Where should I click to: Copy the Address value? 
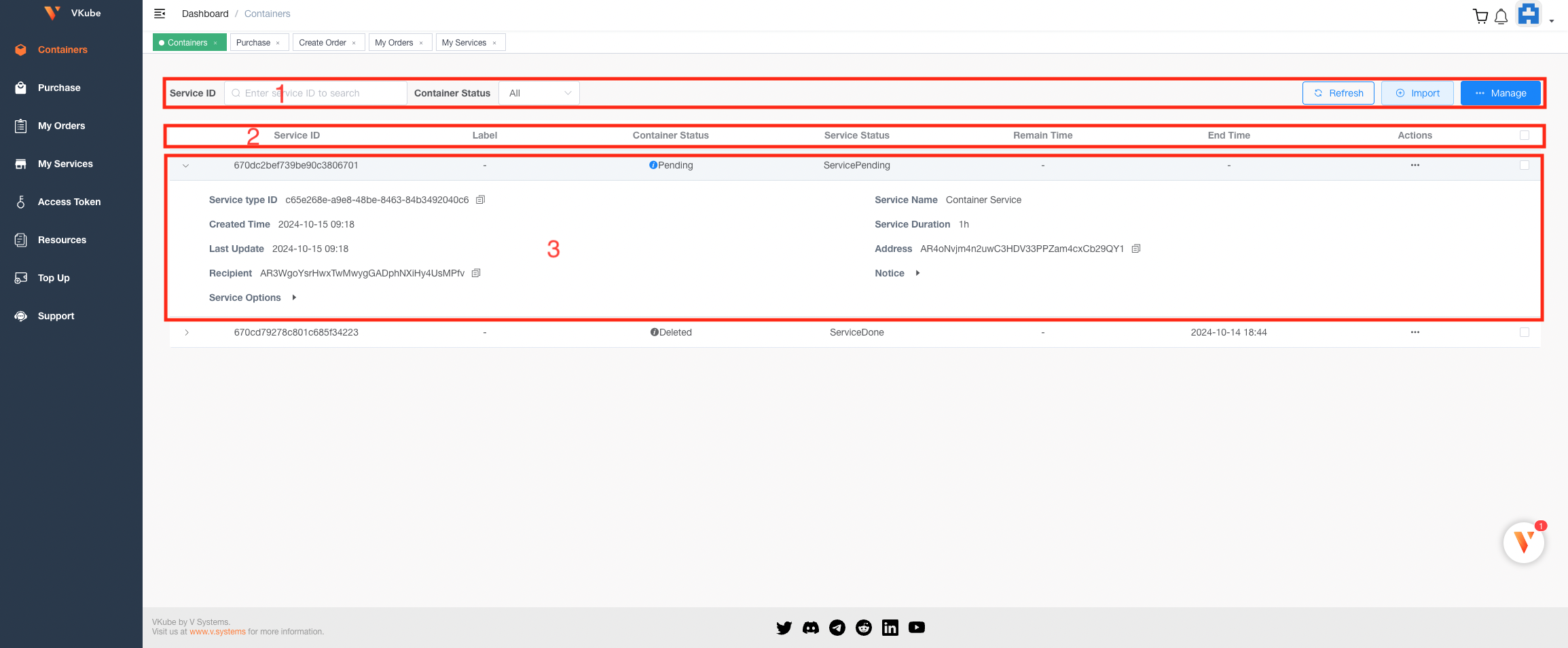click(x=1136, y=249)
